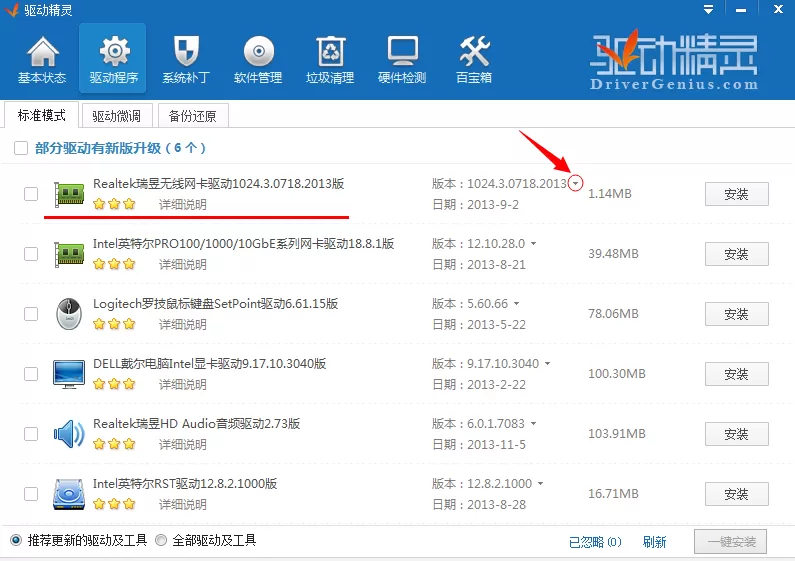Expand version dropdown for 5.60.66
Image resolution: width=795 pixels, height=561 pixels.
pos(516,303)
